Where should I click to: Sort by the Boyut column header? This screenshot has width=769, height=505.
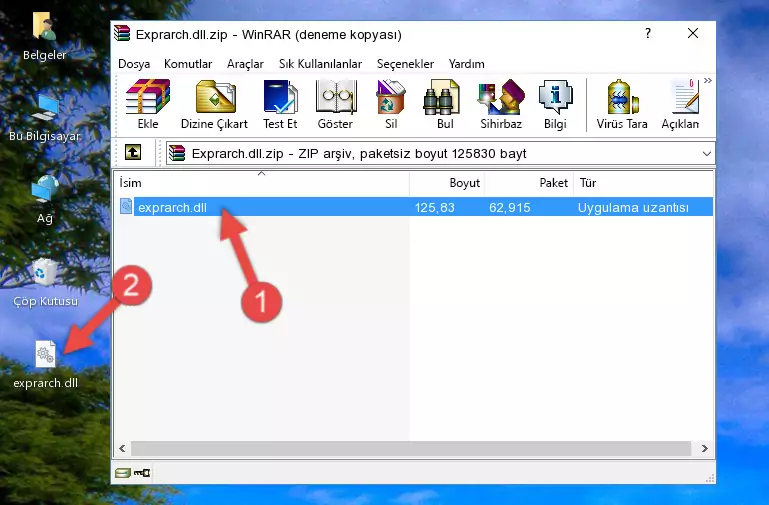point(447,183)
